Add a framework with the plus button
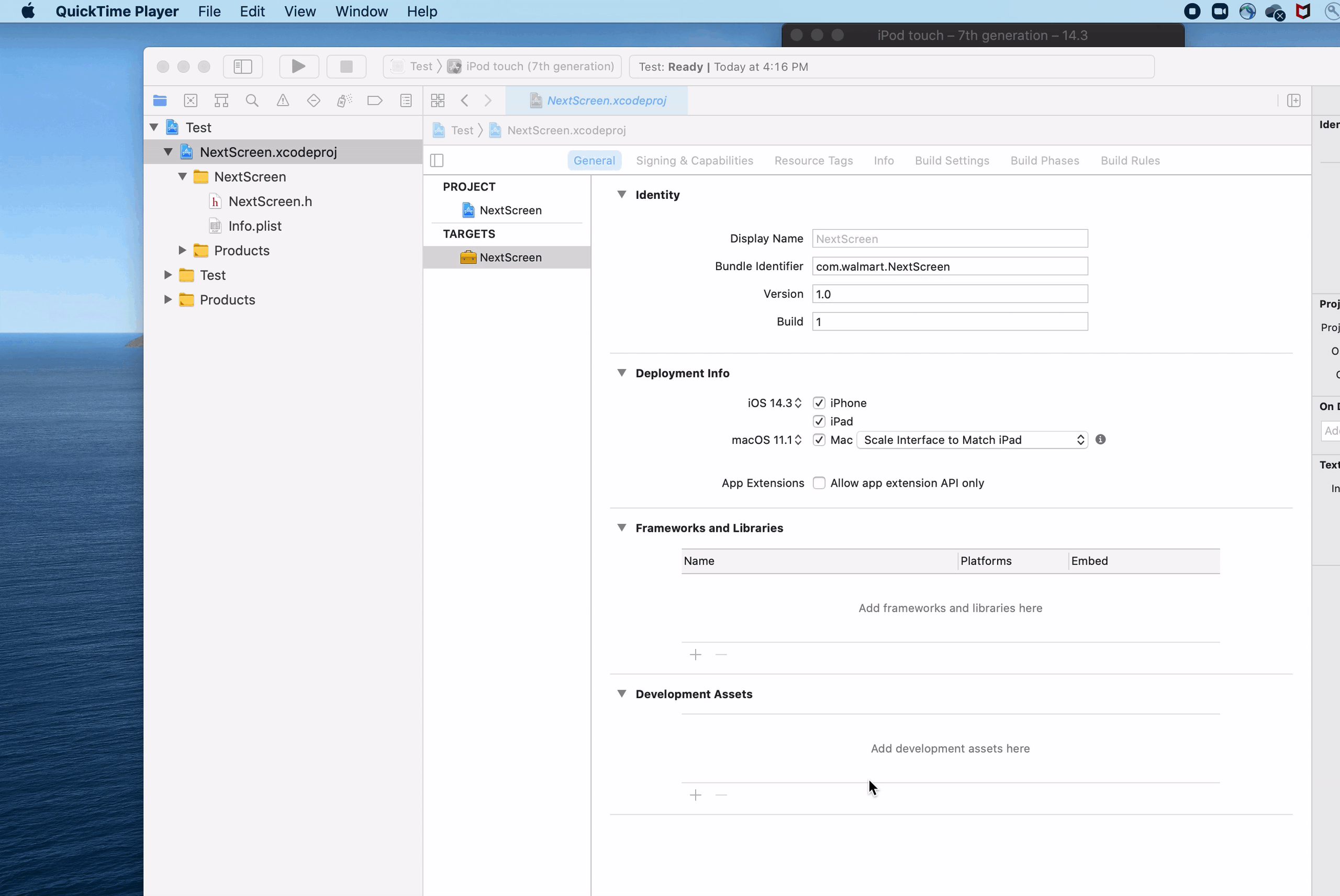Image resolution: width=1340 pixels, height=896 pixels. tap(696, 654)
